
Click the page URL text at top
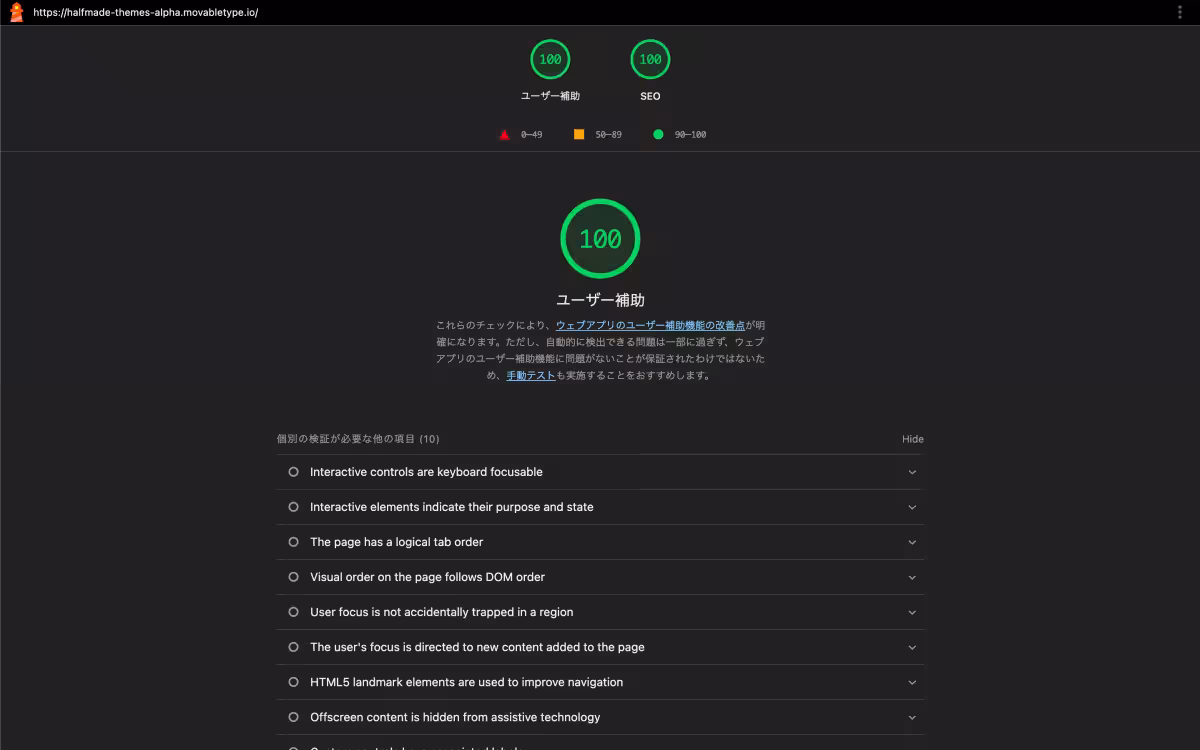[145, 13]
